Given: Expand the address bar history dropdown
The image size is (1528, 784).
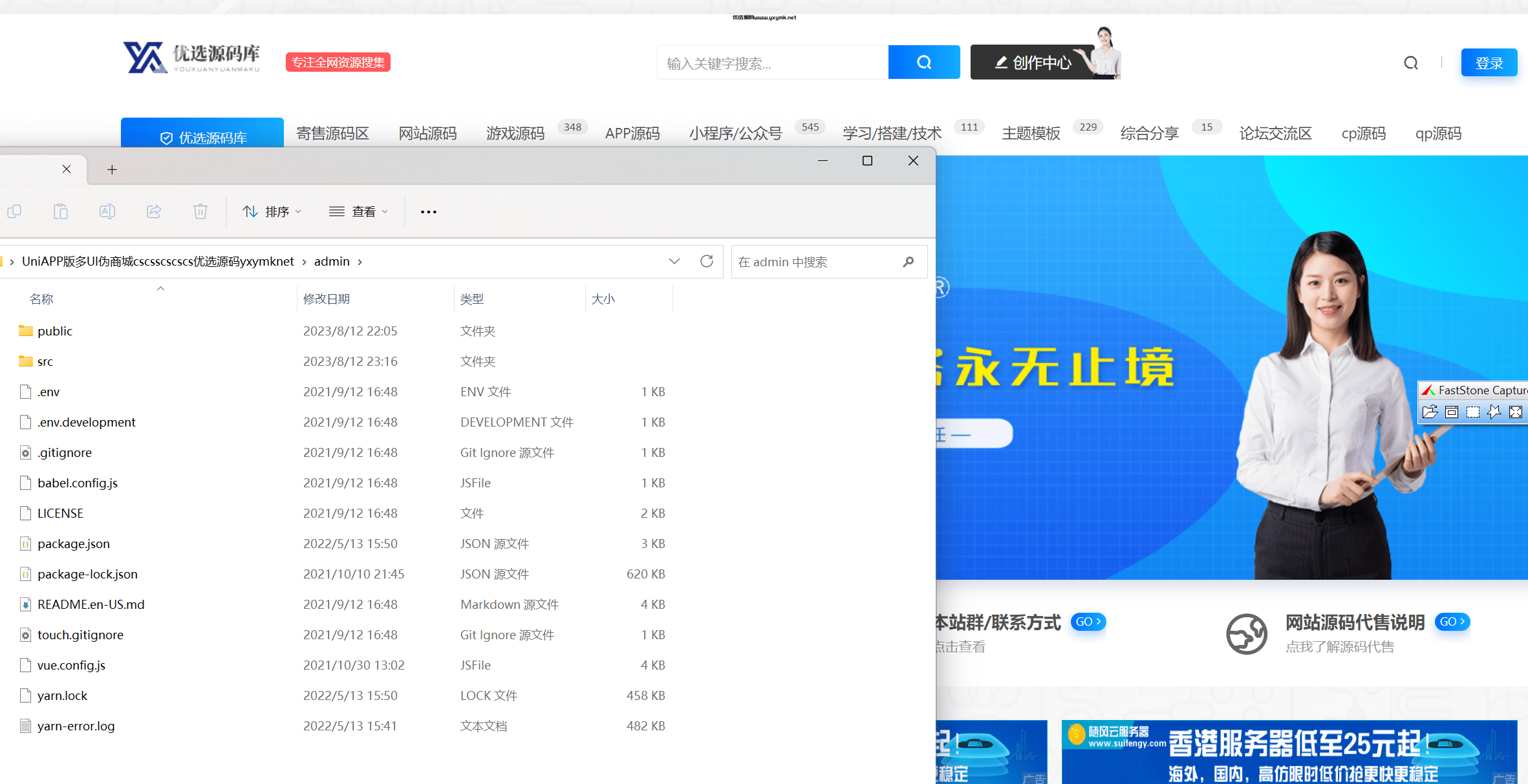Looking at the screenshot, I should pyautogui.click(x=674, y=261).
